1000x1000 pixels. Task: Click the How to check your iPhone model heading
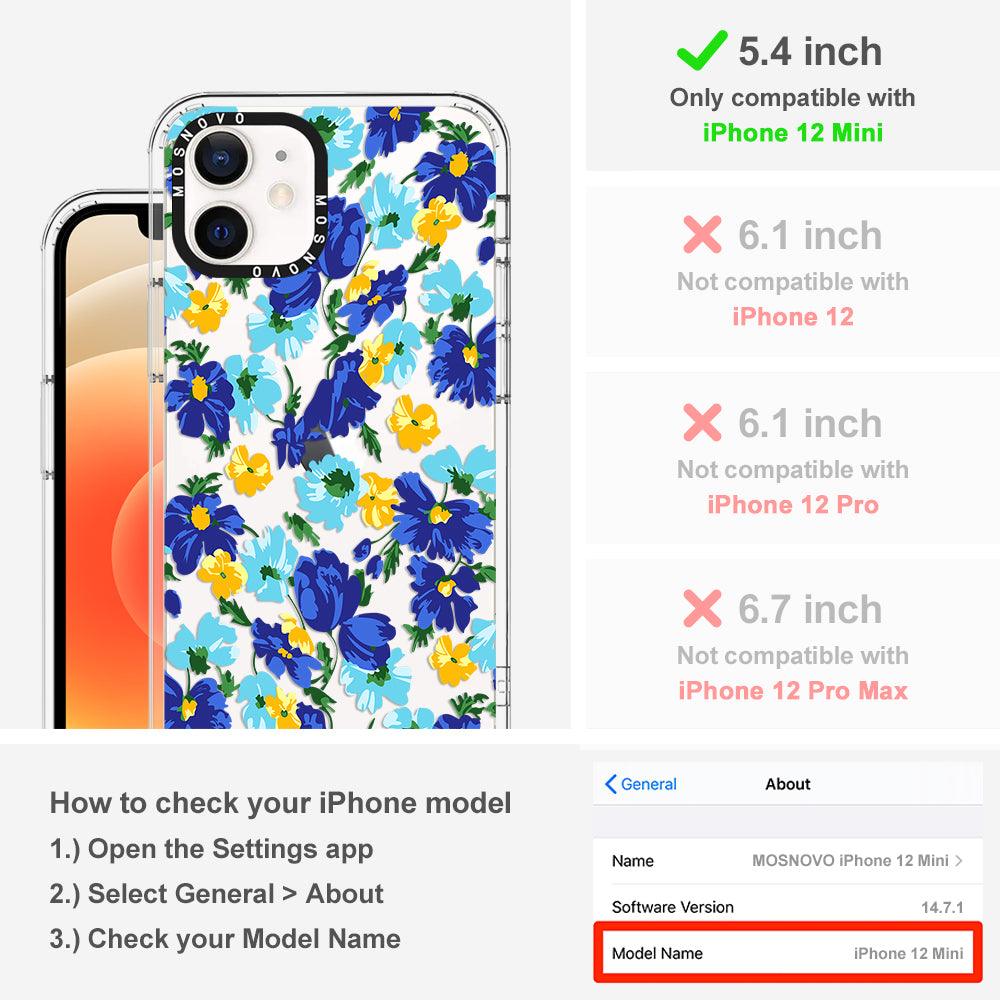[281, 803]
